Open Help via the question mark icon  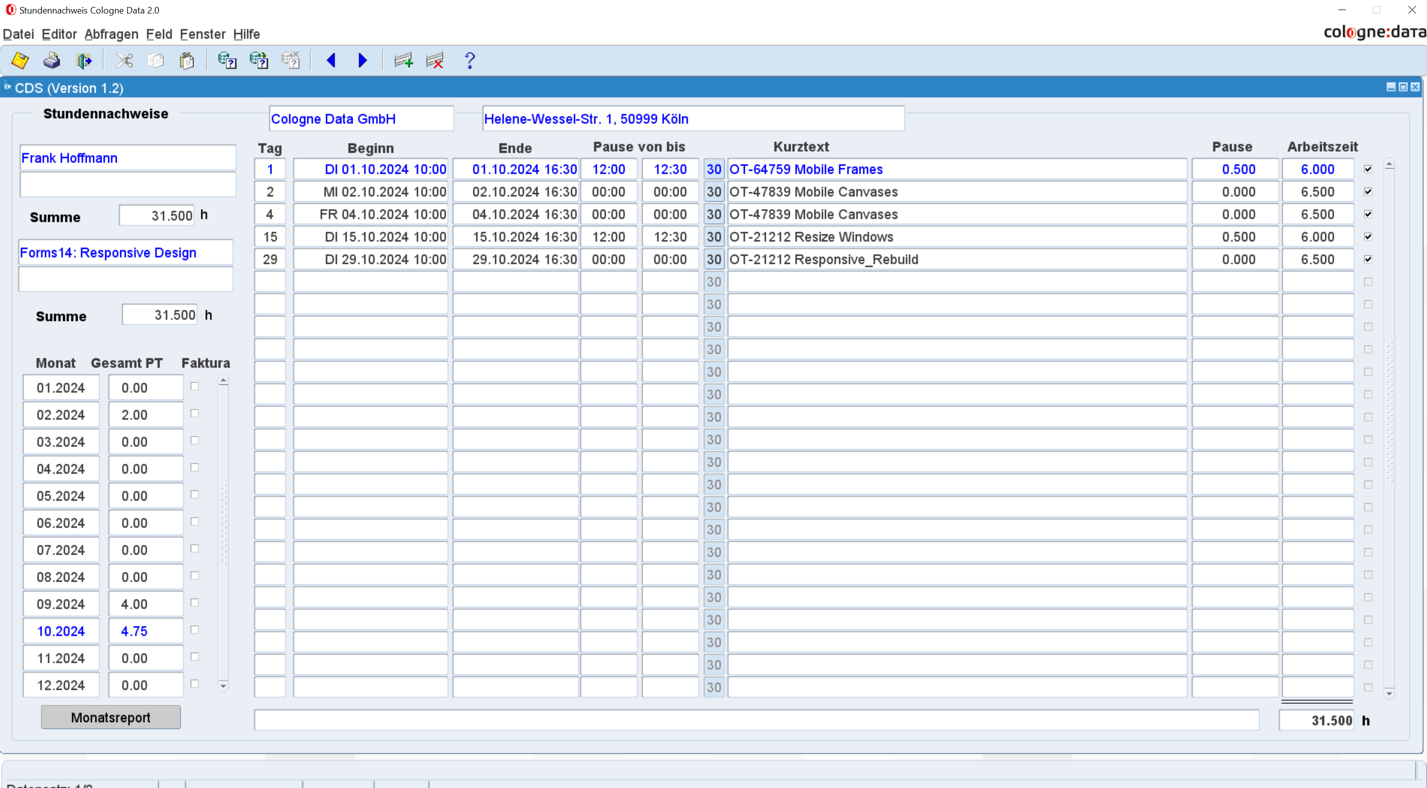(470, 61)
